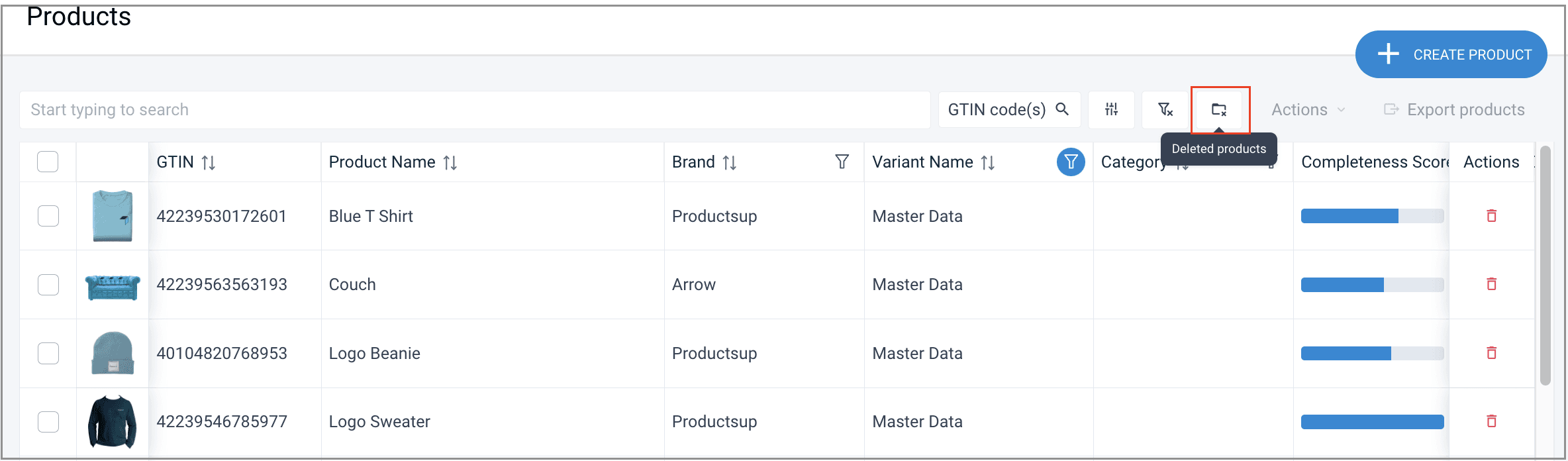Open the column settings sliders icon
1568x461 pixels.
pyautogui.click(x=1111, y=110)
